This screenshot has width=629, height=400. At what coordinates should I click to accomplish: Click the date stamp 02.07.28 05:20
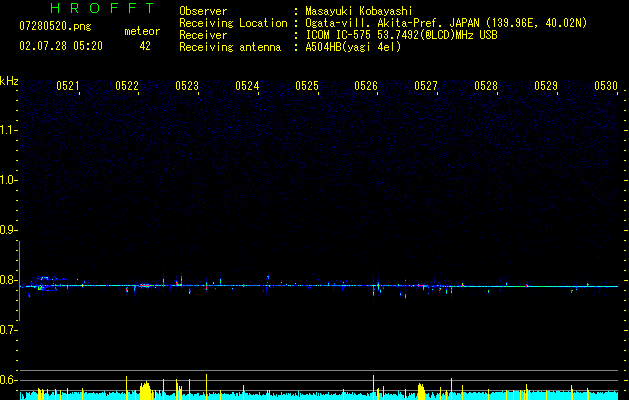(x=61, y=46)
